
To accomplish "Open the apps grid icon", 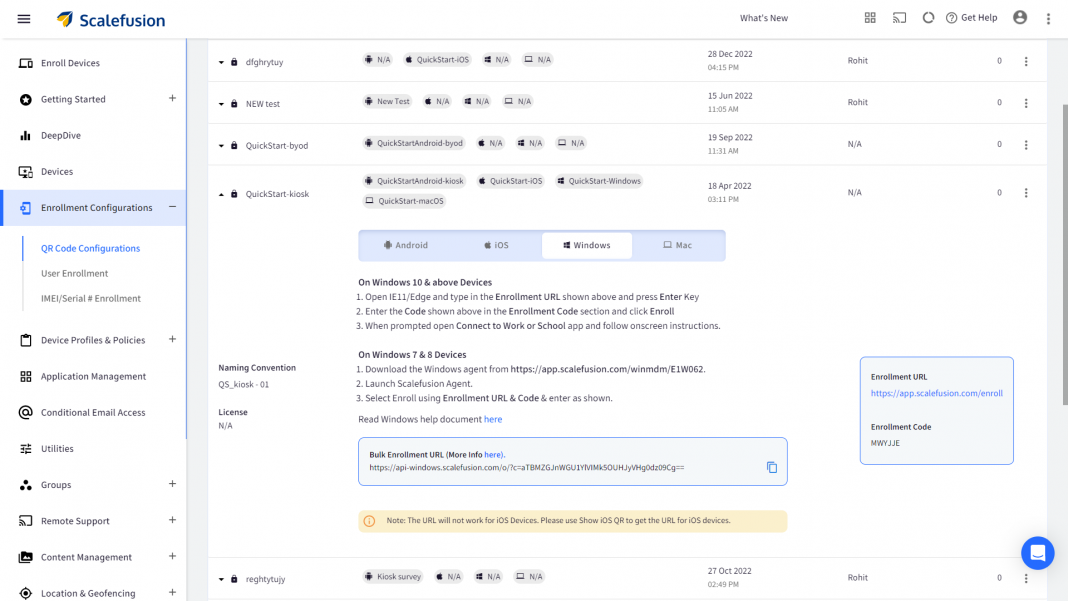I will (870, 18).
